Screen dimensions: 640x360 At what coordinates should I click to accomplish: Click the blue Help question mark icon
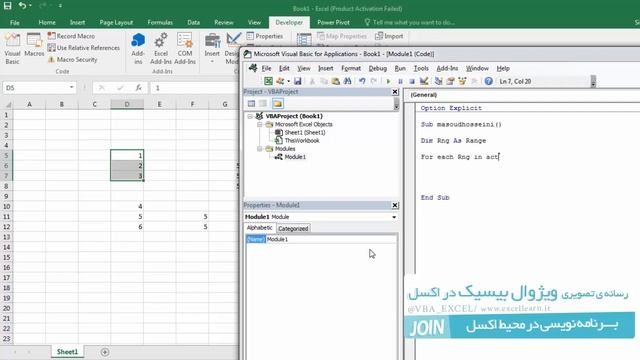489,81
